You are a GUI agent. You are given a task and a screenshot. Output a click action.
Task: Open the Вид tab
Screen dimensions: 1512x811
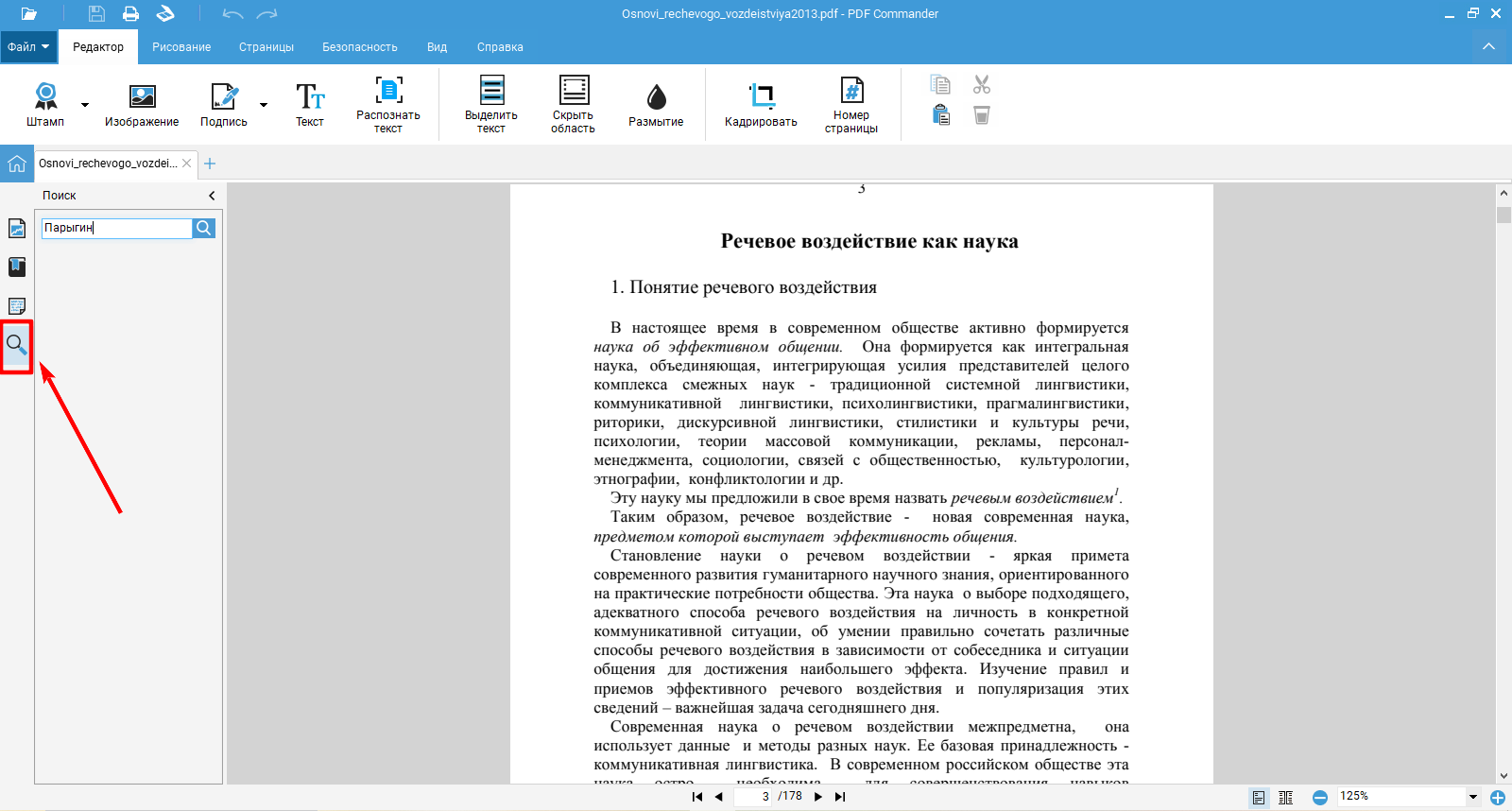click(x=437, y=46)
